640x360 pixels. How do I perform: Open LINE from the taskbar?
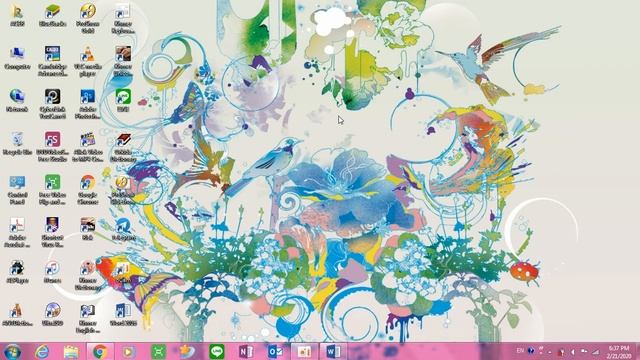tap(216, 351)
